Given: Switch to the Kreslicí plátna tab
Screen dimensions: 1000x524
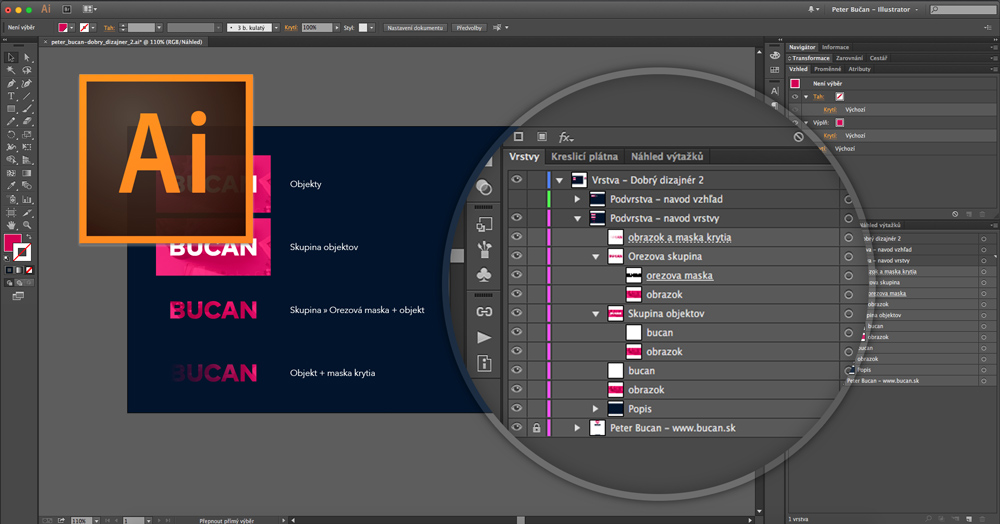Looking at the screenshot, I should 584,156.
